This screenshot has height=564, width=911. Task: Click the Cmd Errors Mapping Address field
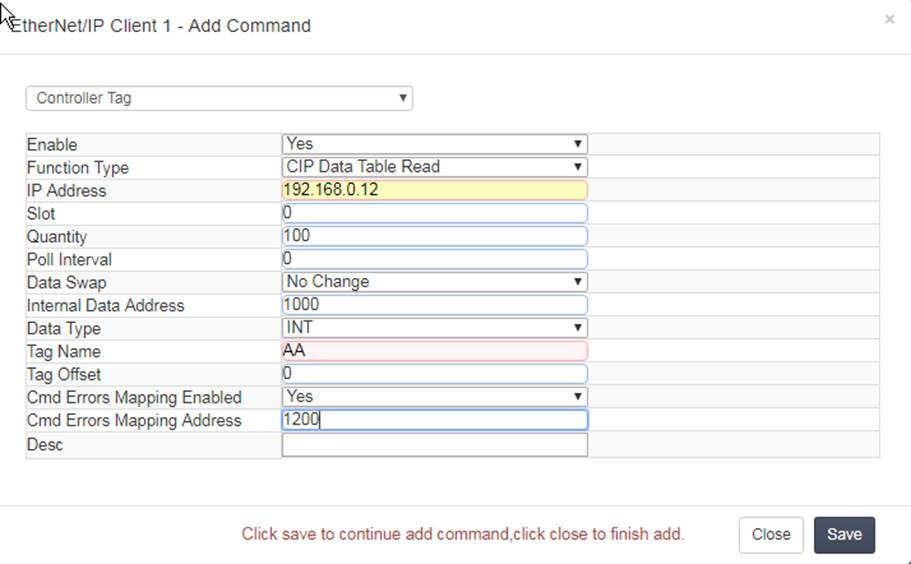click(435, 419)
